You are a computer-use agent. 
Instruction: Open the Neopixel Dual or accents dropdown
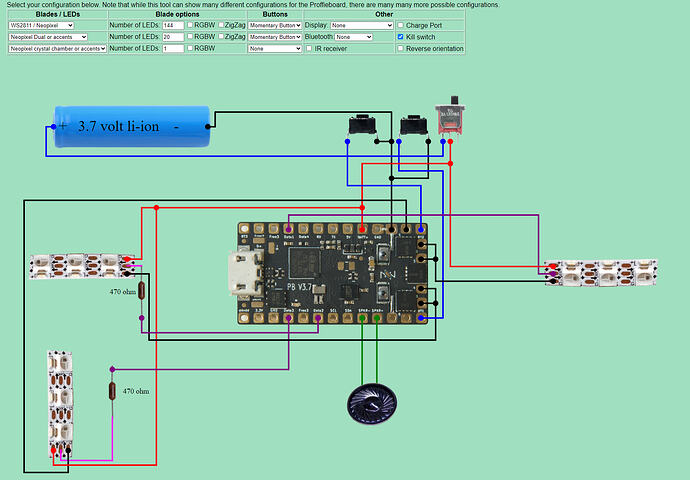click(x=48, y=37)
